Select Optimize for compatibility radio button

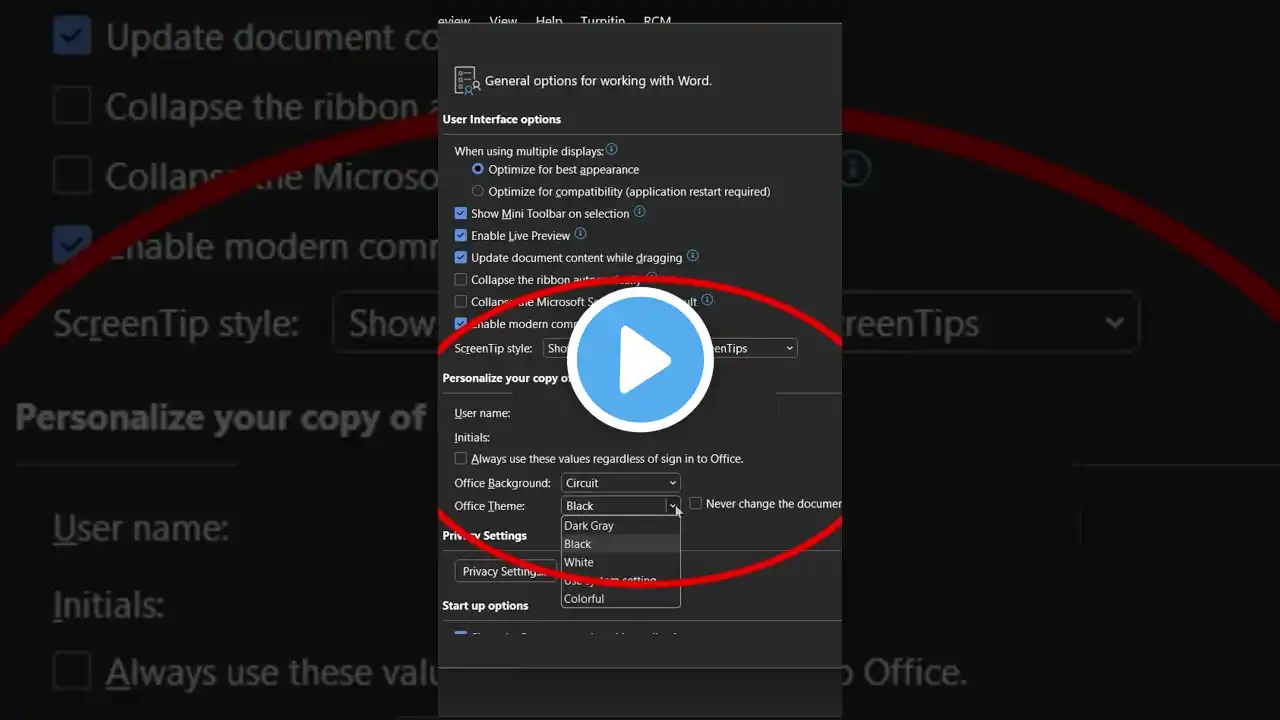tap(478, 191)
